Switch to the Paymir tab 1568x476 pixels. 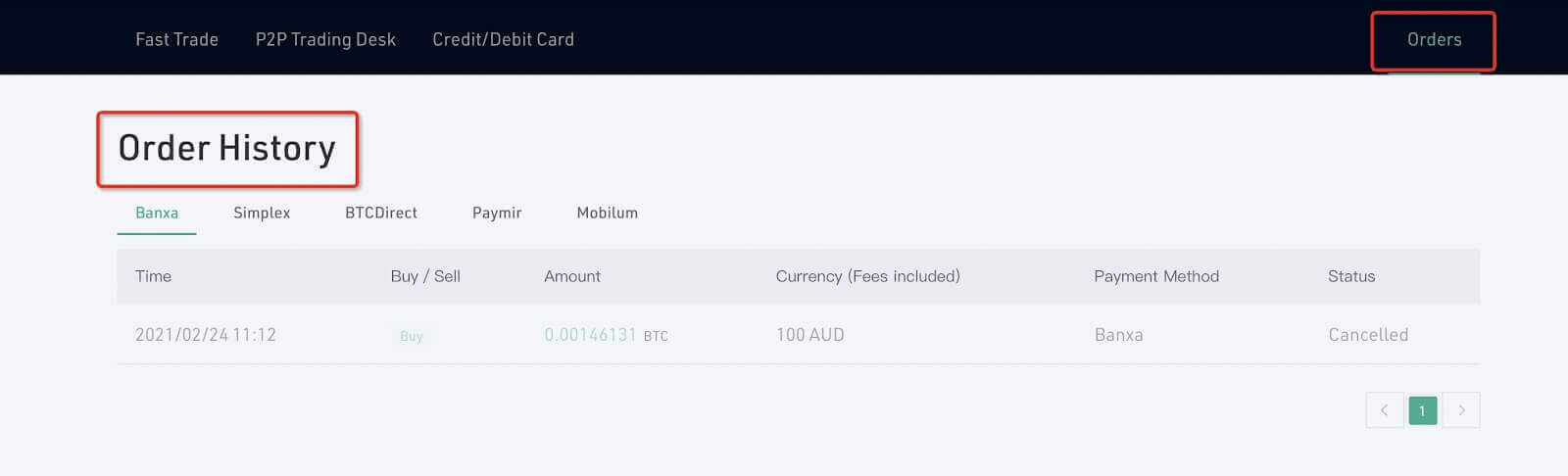(497, 213)
